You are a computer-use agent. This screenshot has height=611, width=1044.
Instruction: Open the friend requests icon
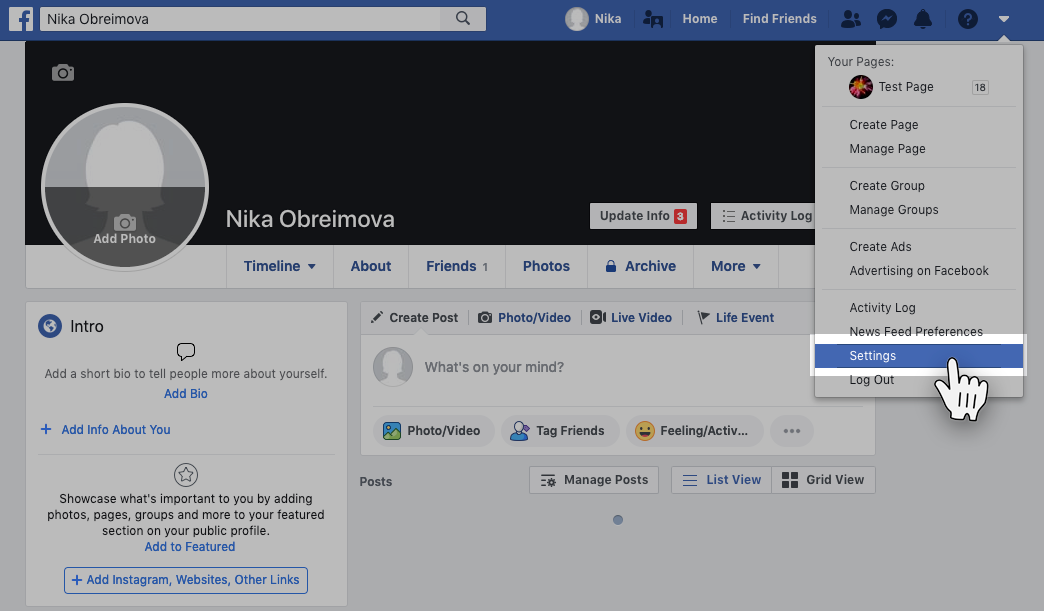[850, 19]
